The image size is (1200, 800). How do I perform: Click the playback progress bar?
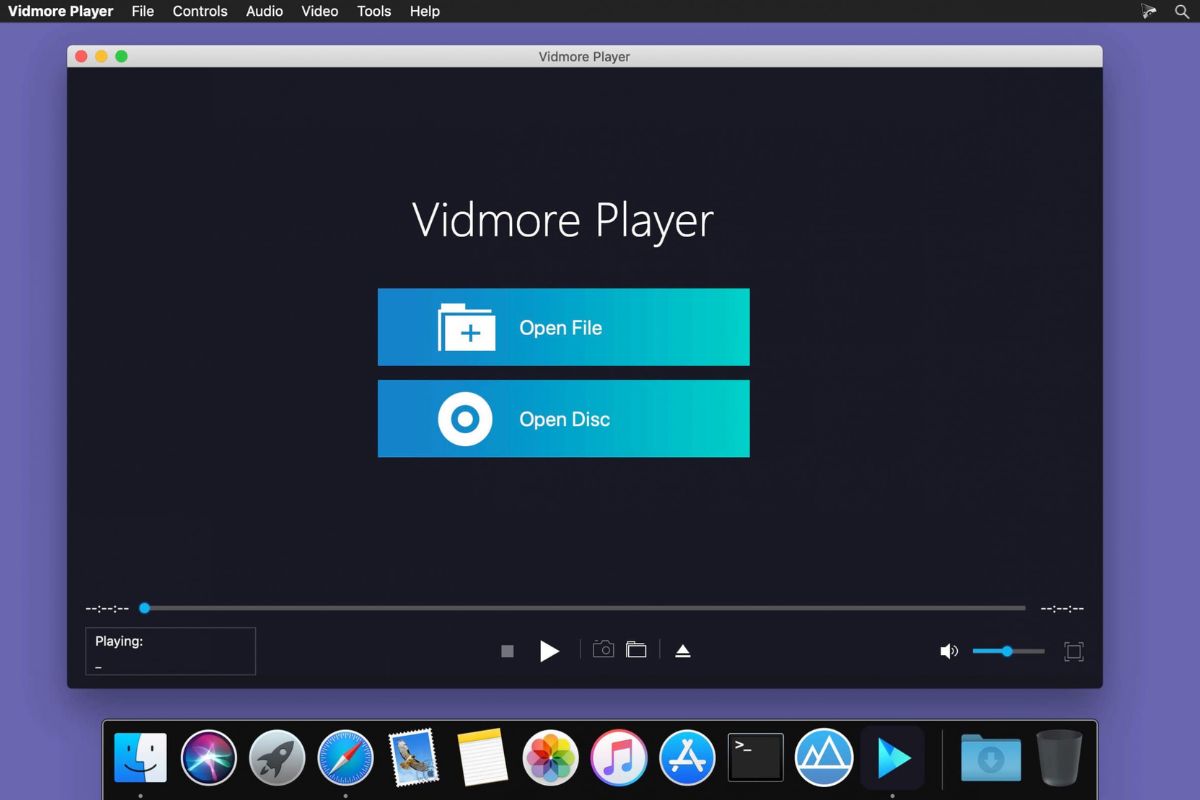[585, 608]
